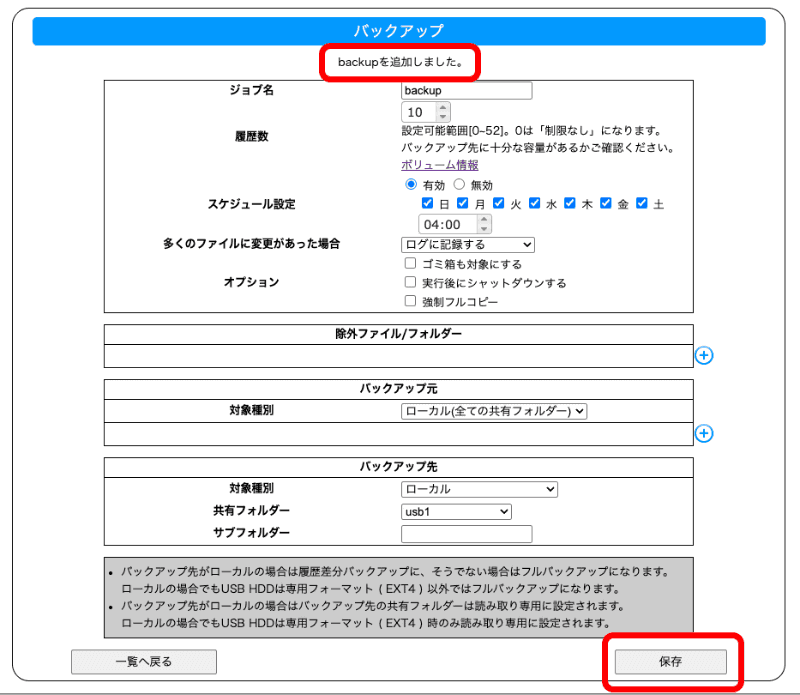Image resolution: width=800 pixels, height=695 pixels.
Task: Open the ログに記録する dropdown
Action: pyautogui.click(x=468, y=244)
